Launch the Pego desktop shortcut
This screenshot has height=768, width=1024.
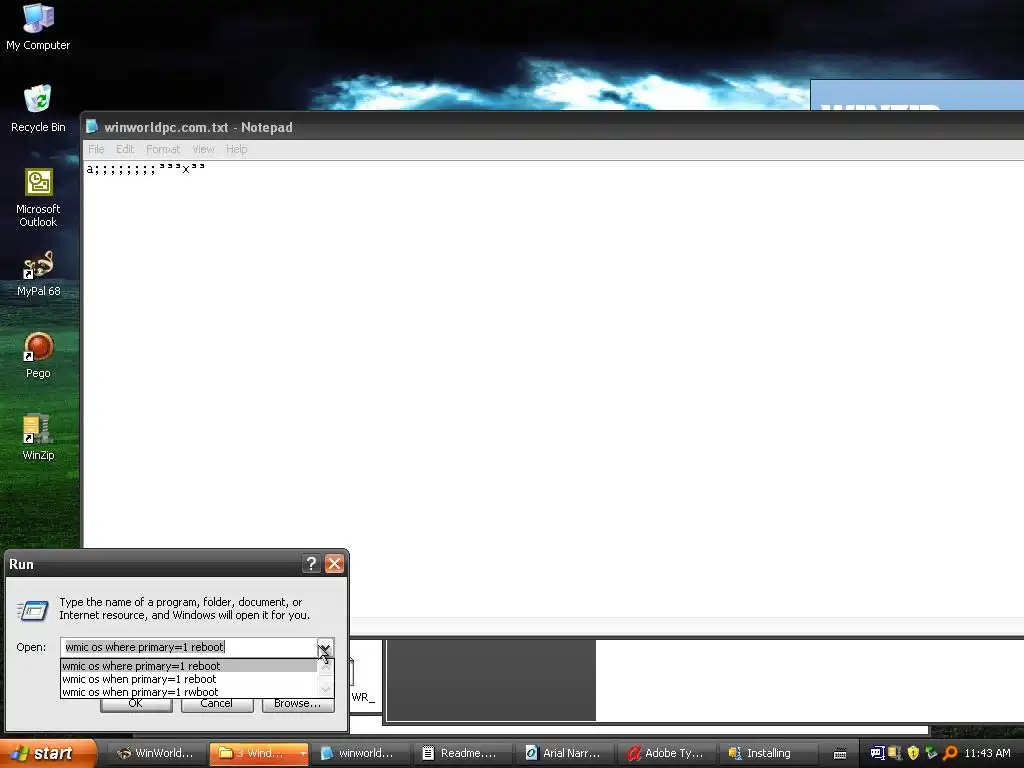[x=38, y=355]
